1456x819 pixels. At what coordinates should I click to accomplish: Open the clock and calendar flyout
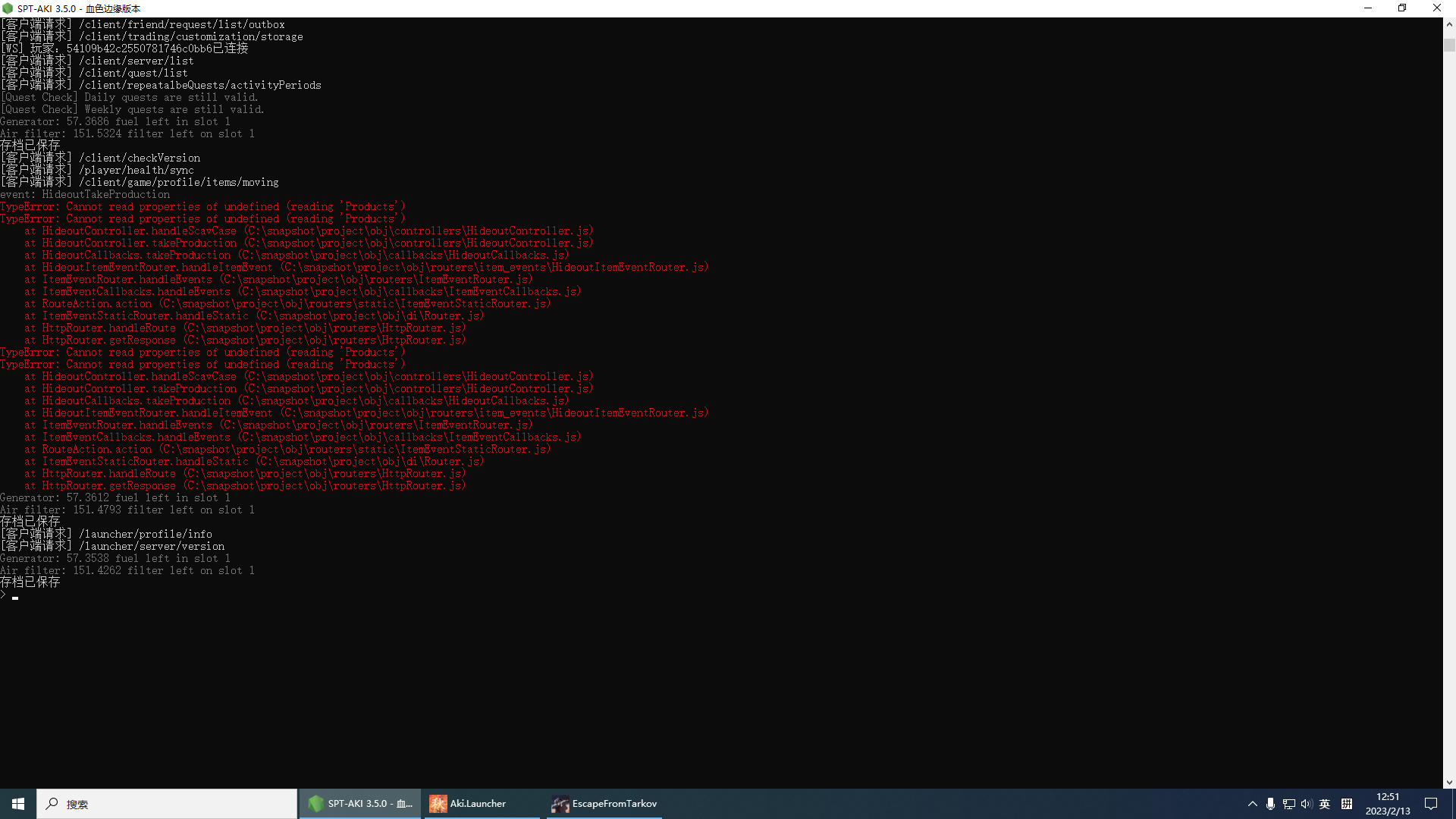pyautogui.click(x=1388, y=804)
